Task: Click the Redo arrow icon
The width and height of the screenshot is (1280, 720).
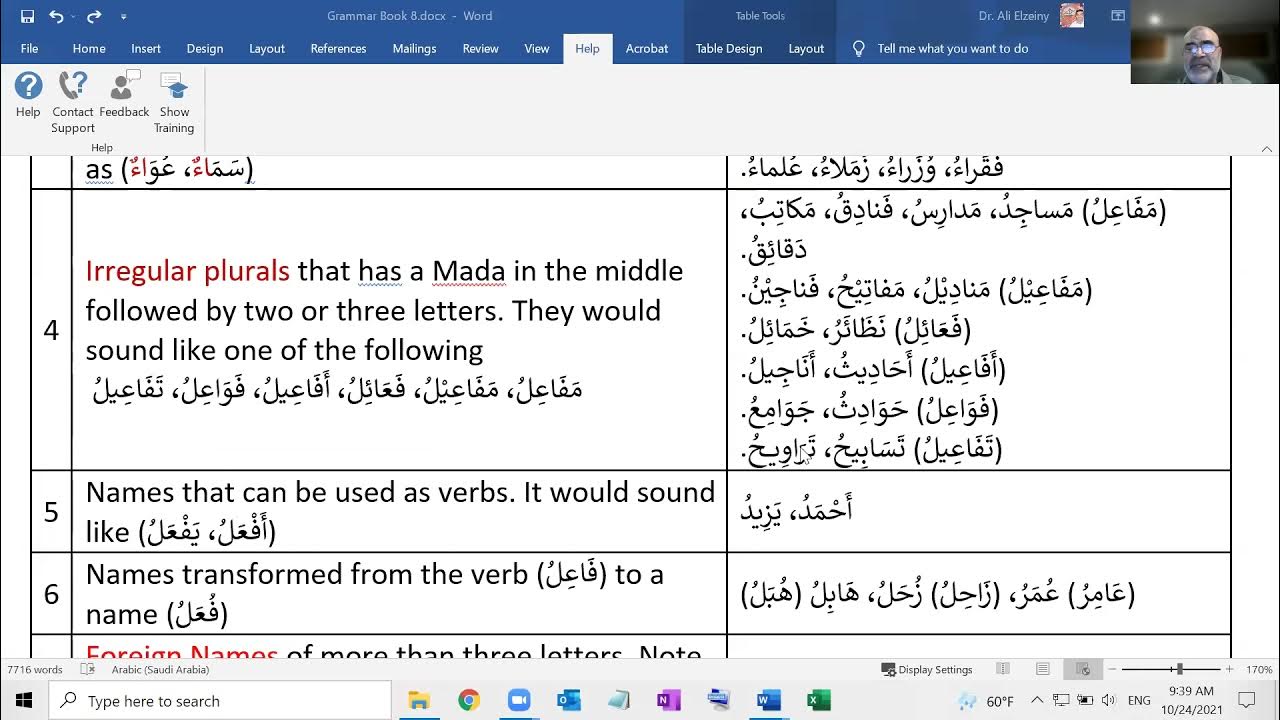Action: click(x=94, y=16)
